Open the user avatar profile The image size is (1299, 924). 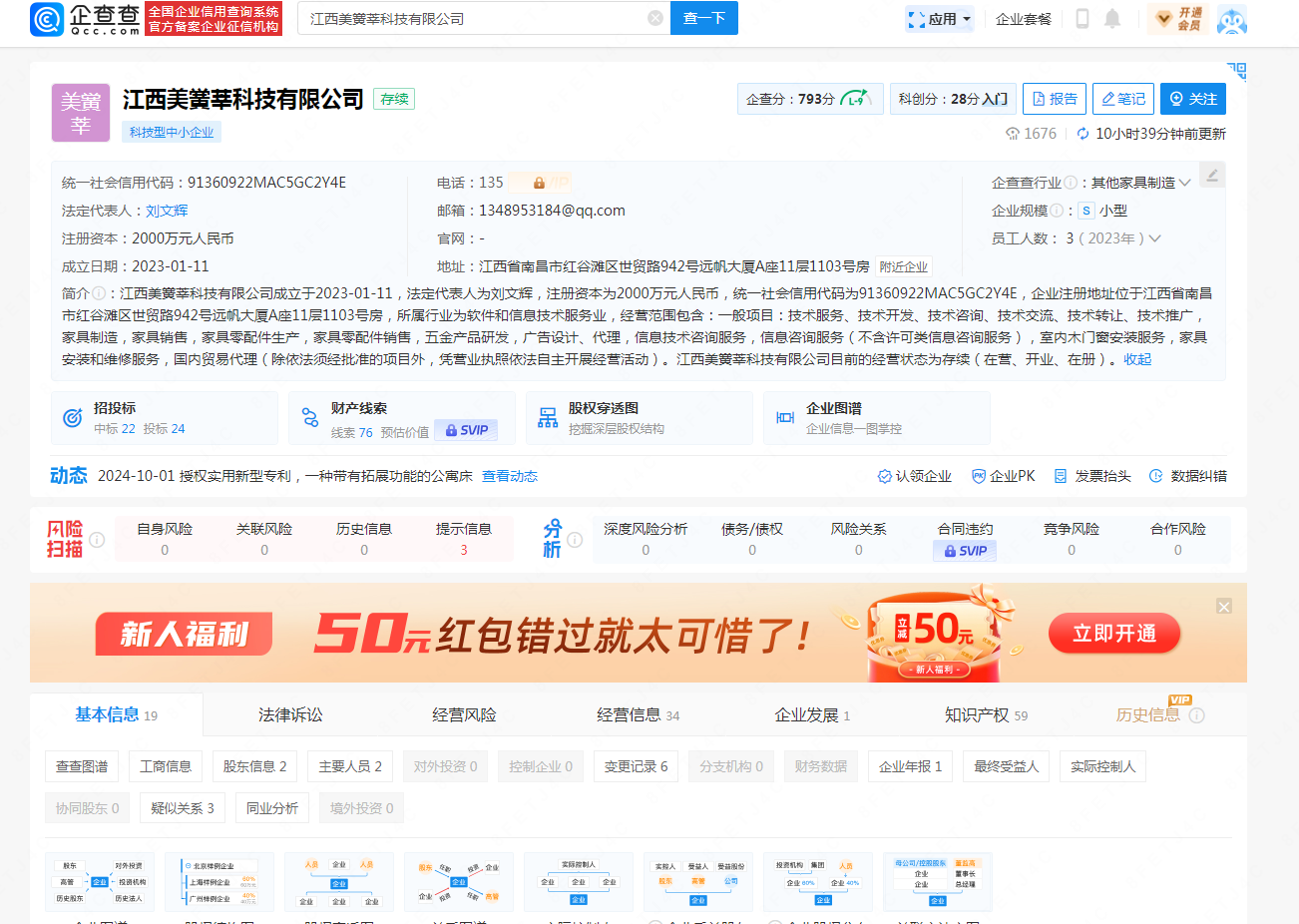[1232, 19]
